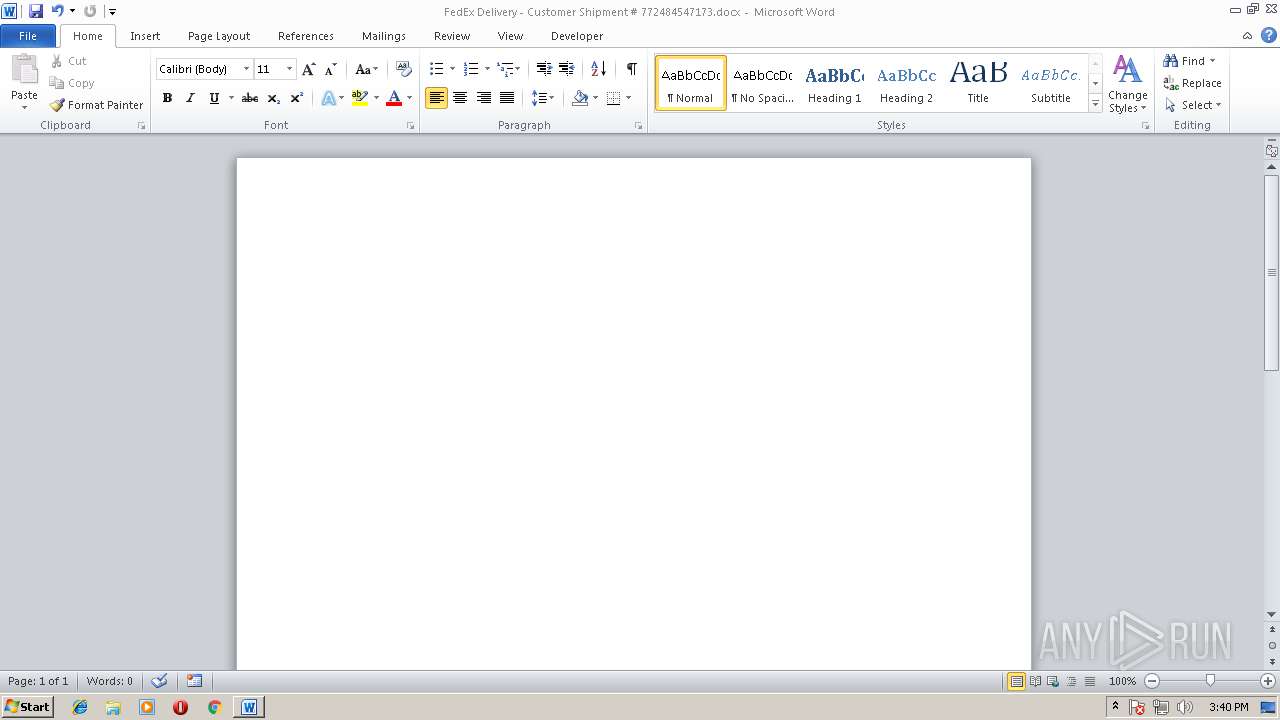Screen dimensions: 1280x720
Task: Apply the Normal style
Action: (x=690, y=83)
